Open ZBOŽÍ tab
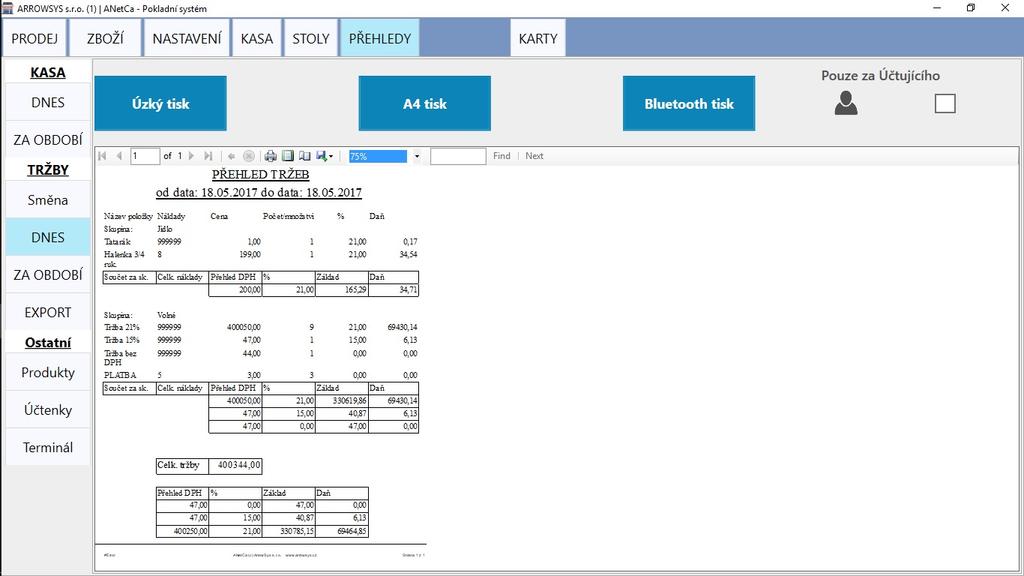Screen dimensions: 1024x576 pyautogui.click(x=105, y=39)
